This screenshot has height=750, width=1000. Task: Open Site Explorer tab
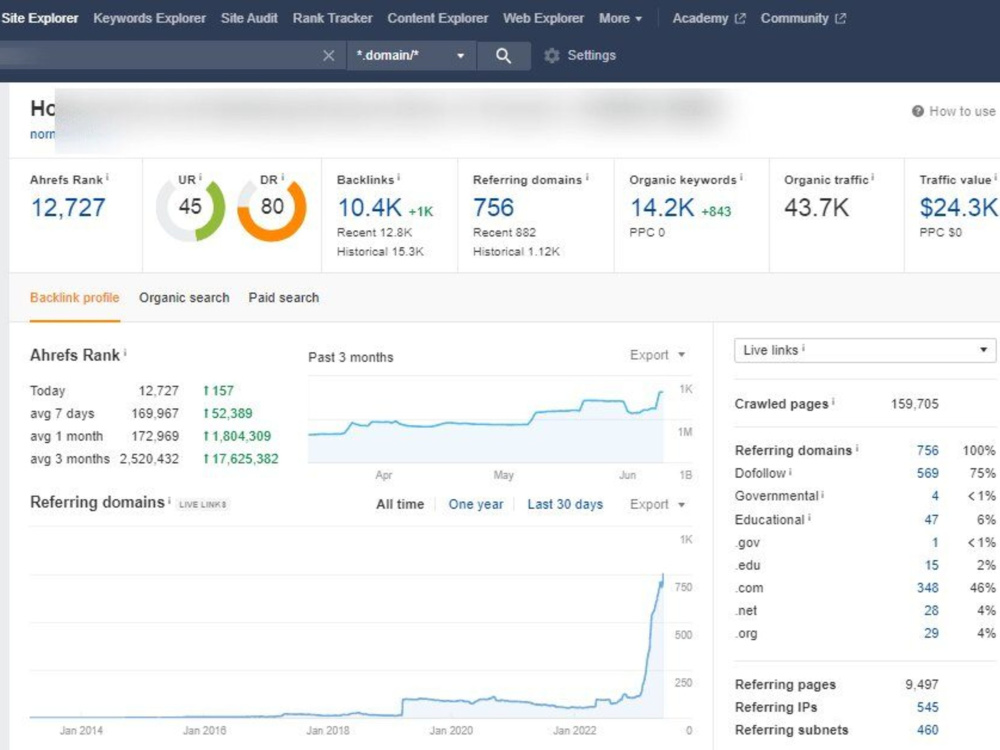40,18
